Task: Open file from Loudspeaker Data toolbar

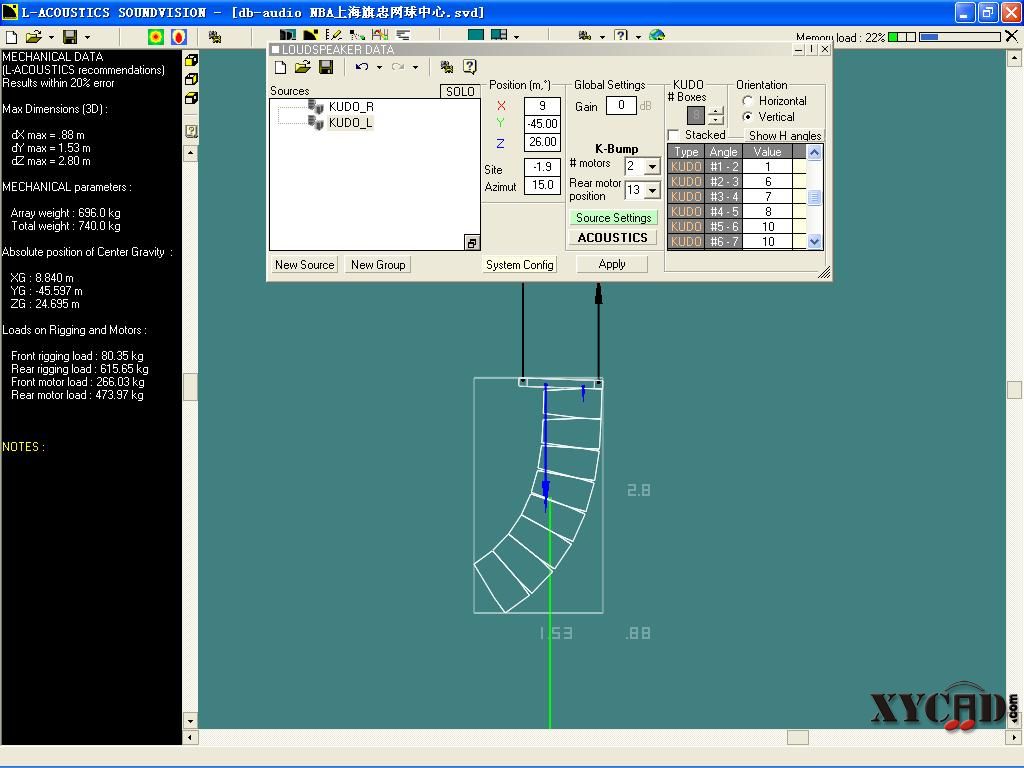Action: (x=302, y=67)
